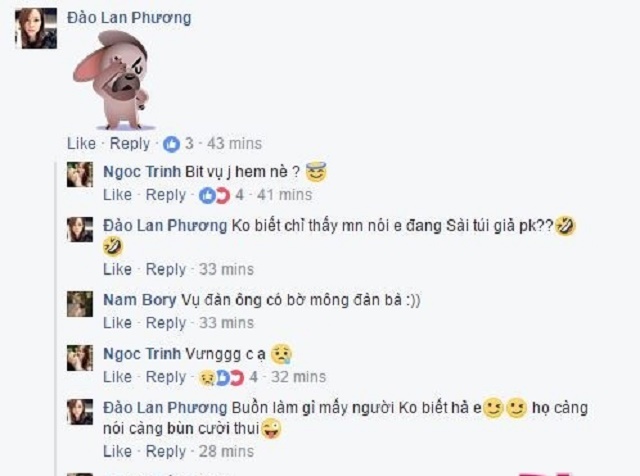Click Nam Bory's avatar thumbnail
The height and width of the screenshot is (476, 640).
(80, 304)
